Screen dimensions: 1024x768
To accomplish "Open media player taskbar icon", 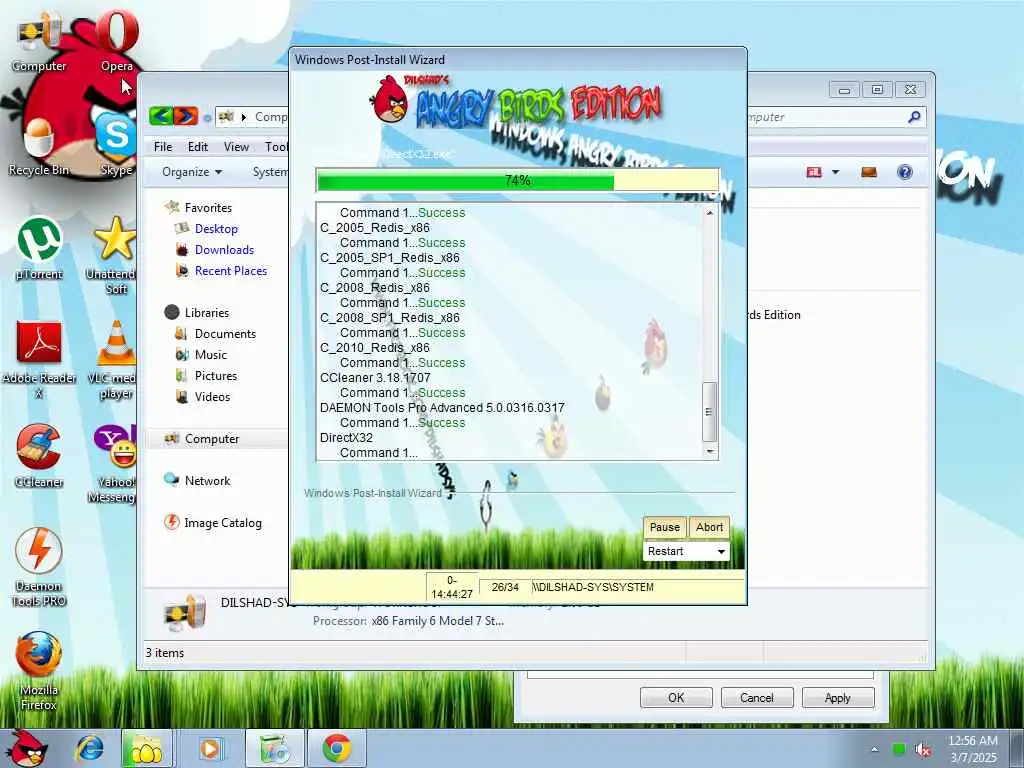I will (x=210, y=748).
